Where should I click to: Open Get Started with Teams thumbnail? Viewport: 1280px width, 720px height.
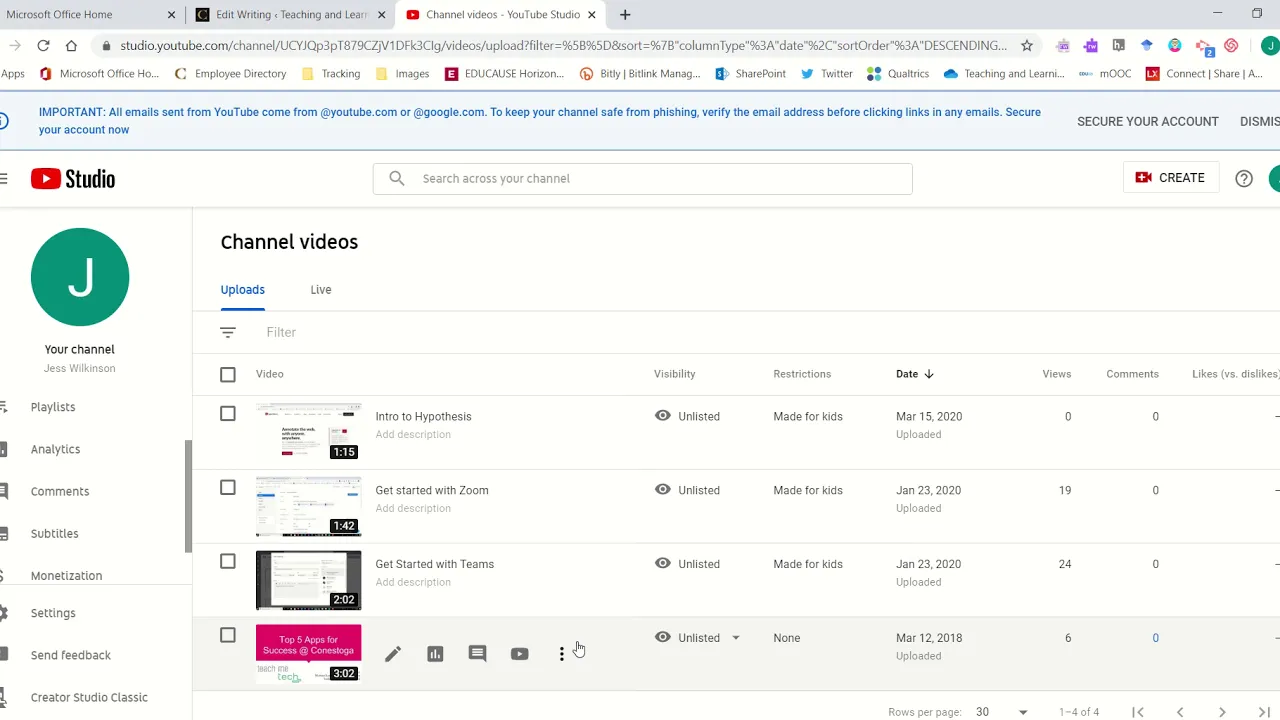tap(308, 580)
